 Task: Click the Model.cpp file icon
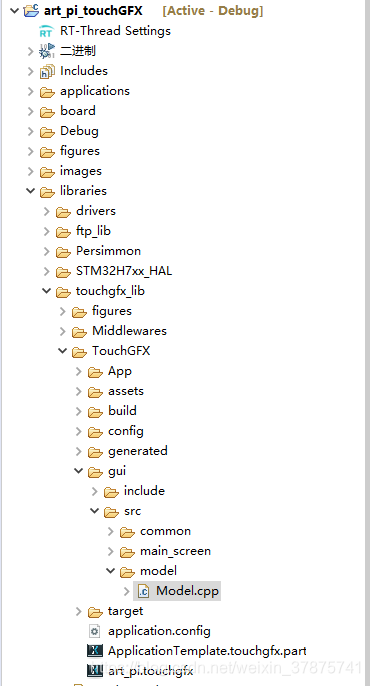(143, 592)
